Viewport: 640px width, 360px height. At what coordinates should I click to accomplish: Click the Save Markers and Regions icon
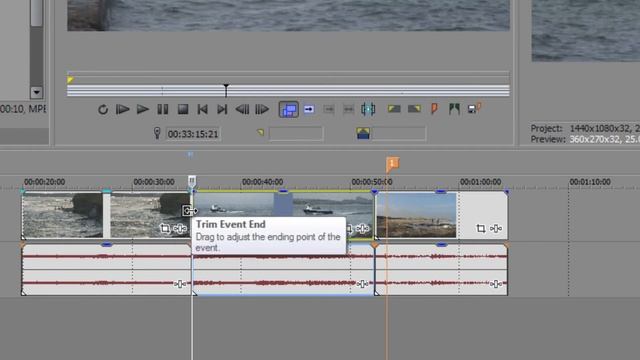474,109
